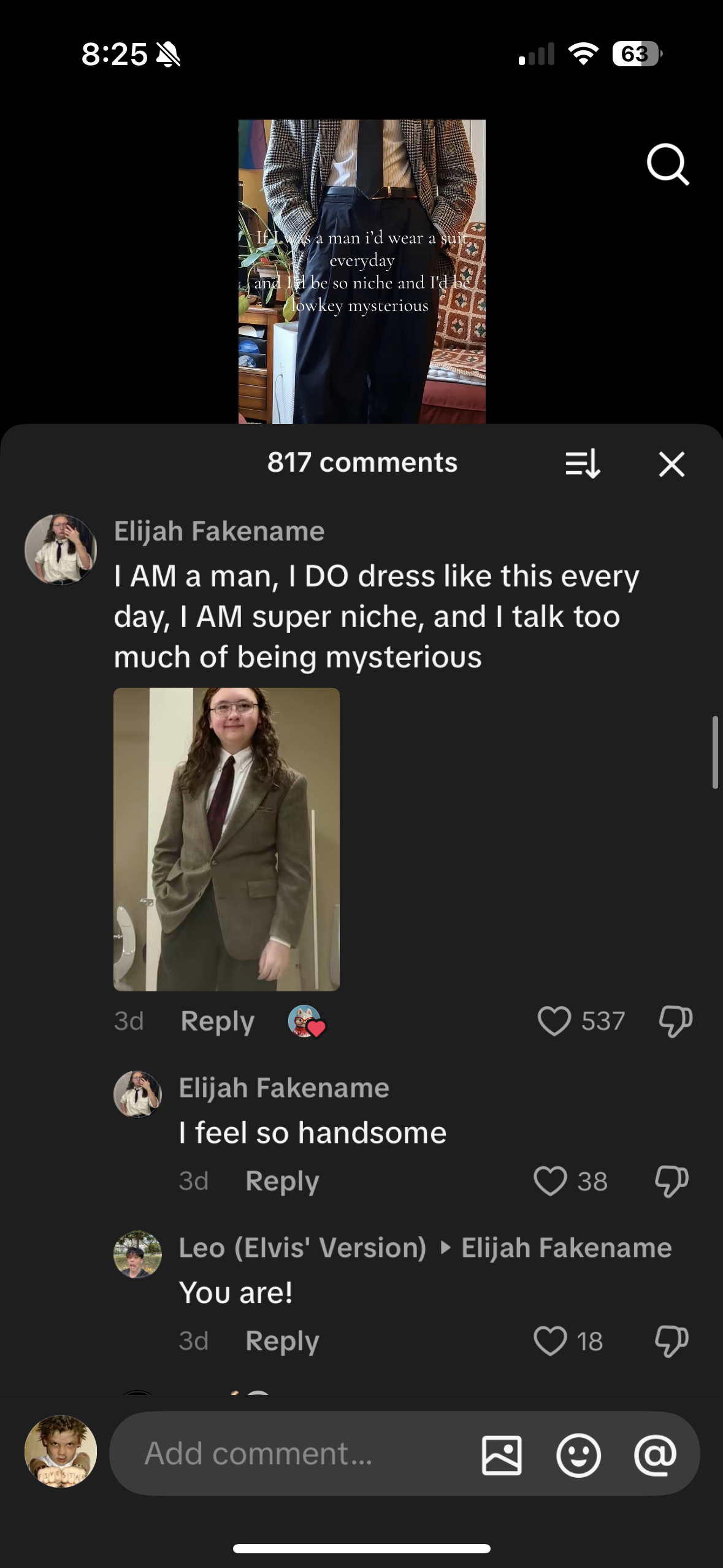
Task: Open the emoji picker in the comment box
Action: 578,1455
